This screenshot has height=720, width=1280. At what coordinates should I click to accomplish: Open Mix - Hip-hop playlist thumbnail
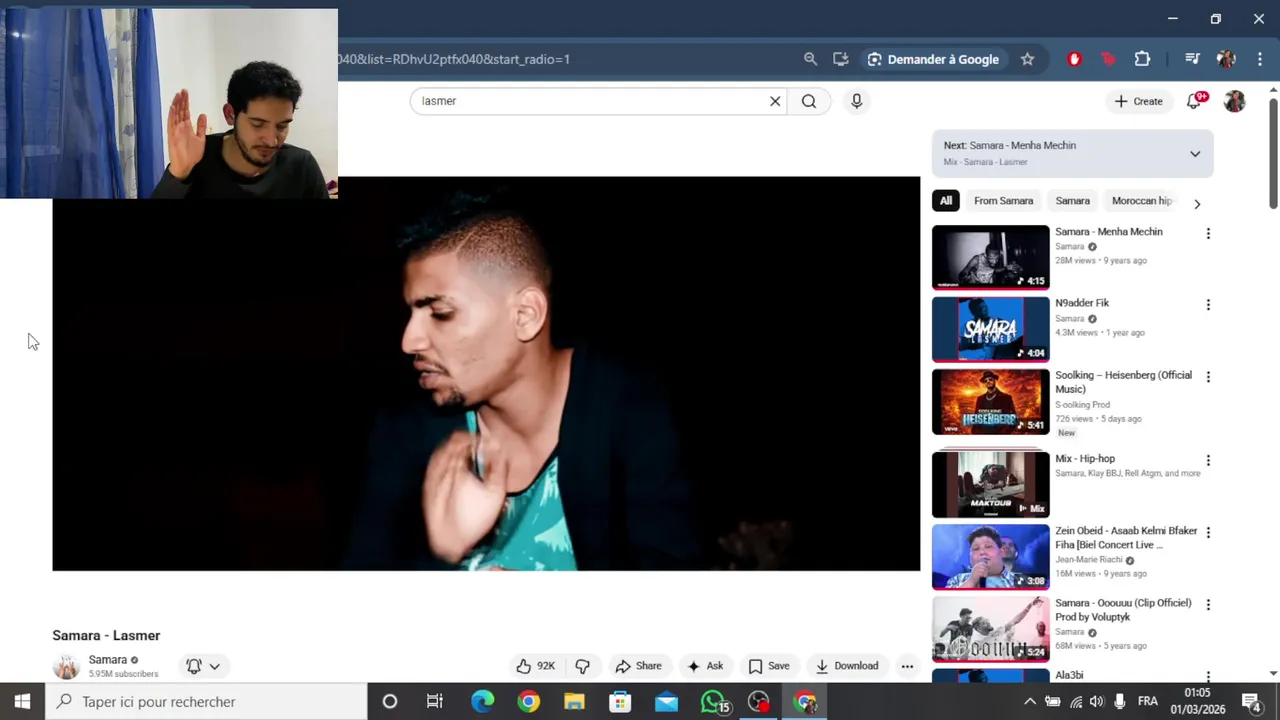tap(991, 485)
